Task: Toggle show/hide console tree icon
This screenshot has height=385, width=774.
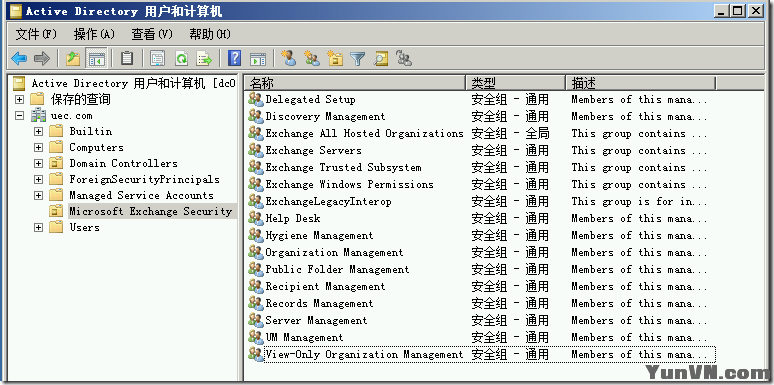Action: coord(97,59)
